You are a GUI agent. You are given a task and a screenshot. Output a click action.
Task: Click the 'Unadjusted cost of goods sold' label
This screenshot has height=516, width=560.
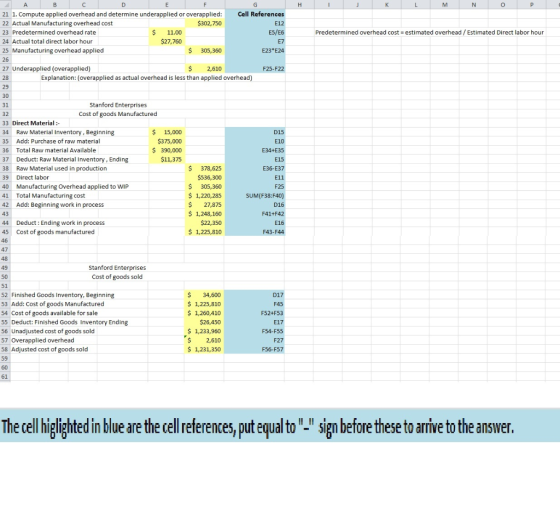[53, 331]
